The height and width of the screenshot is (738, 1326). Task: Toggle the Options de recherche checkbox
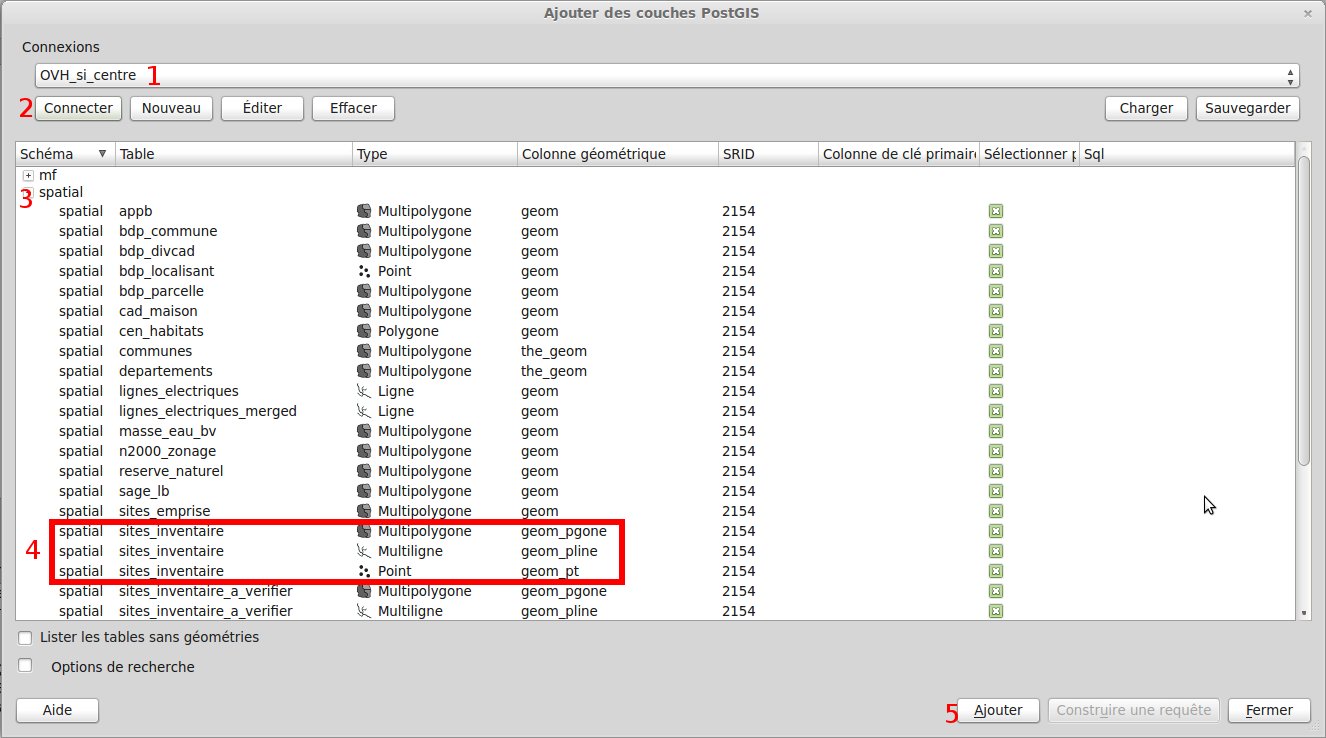pyautogui.click(x=25, y=665)
